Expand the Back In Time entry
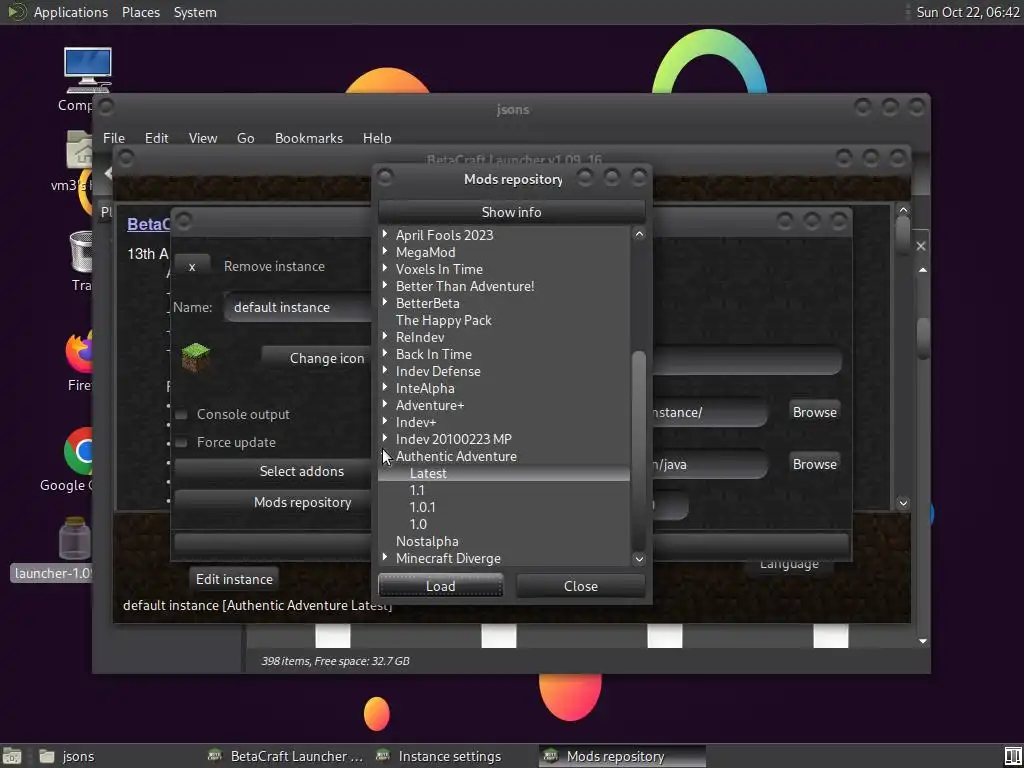Viewport: 1024px width, 768px height. pyautogui.click(x=385, y=353)
